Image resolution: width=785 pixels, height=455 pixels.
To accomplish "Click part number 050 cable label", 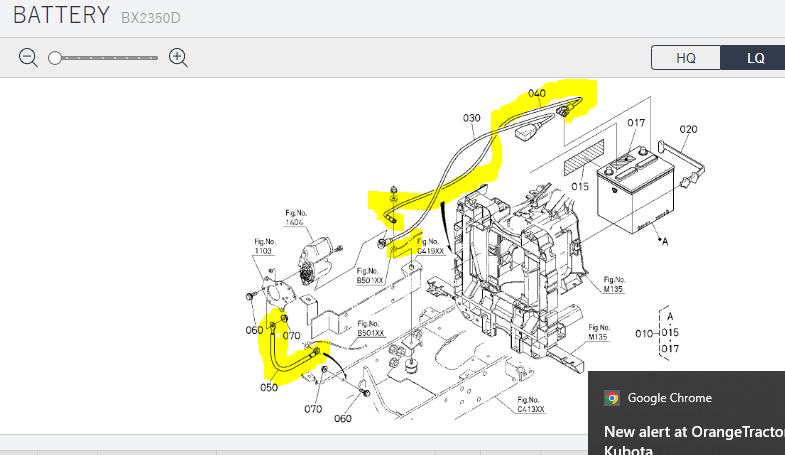I will tap(269, 387).
